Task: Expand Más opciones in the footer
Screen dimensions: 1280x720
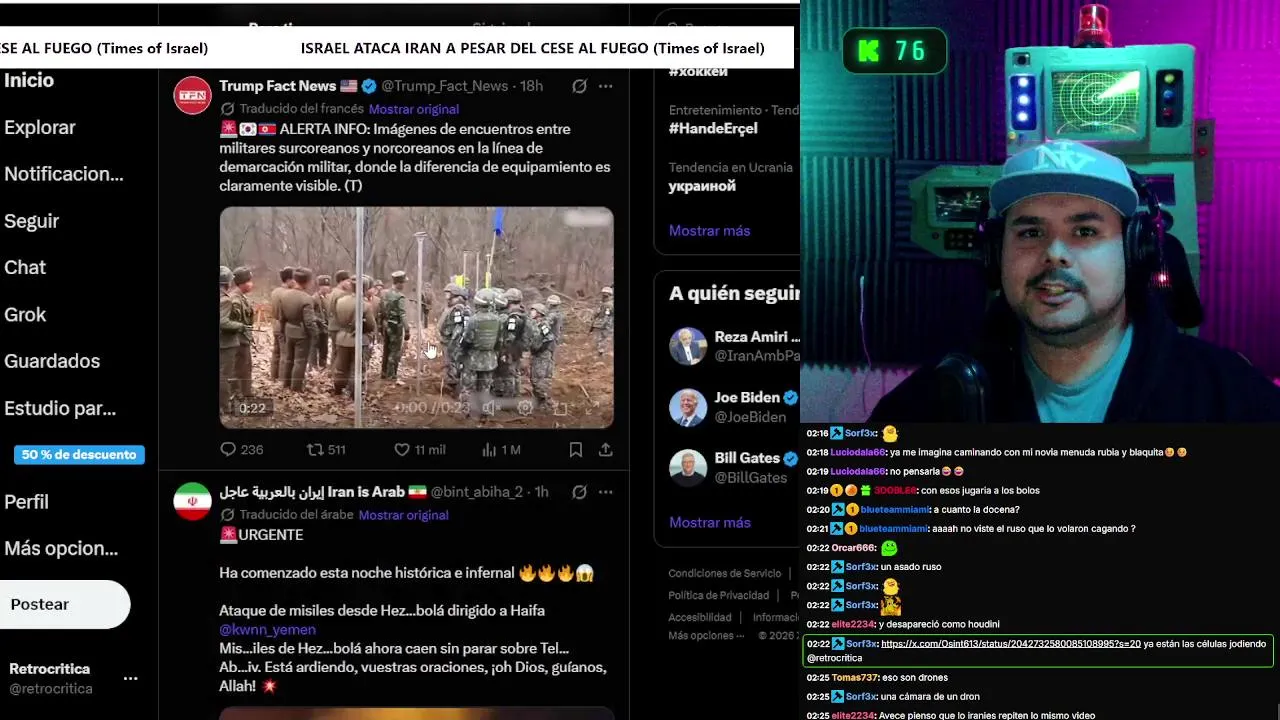Action: pyautogui.click(x=706, y=636)
